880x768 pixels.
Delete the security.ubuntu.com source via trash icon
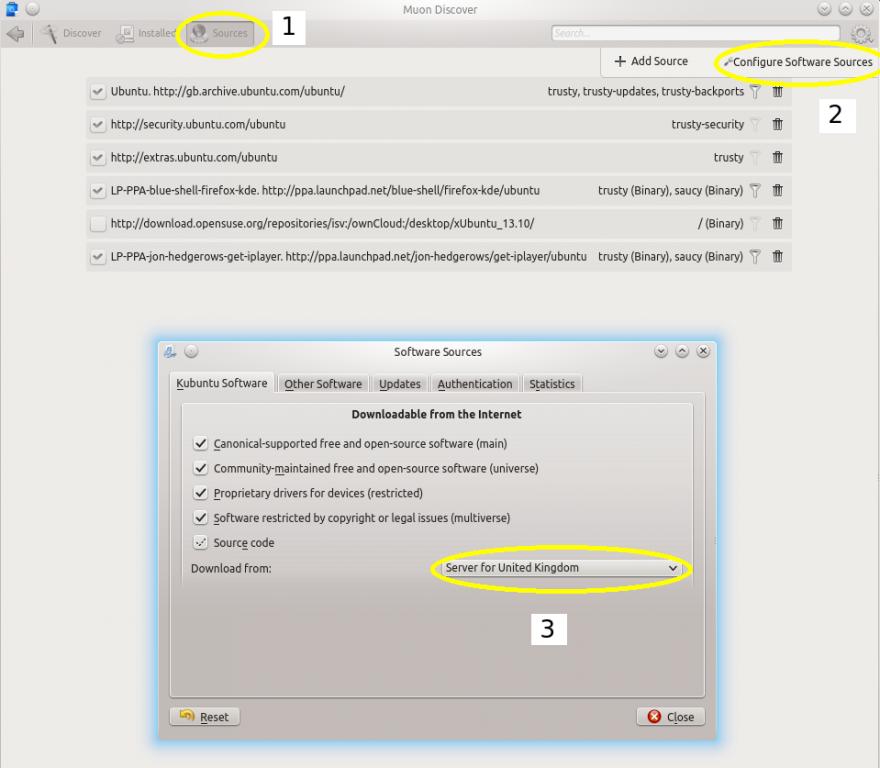point(777,125)
